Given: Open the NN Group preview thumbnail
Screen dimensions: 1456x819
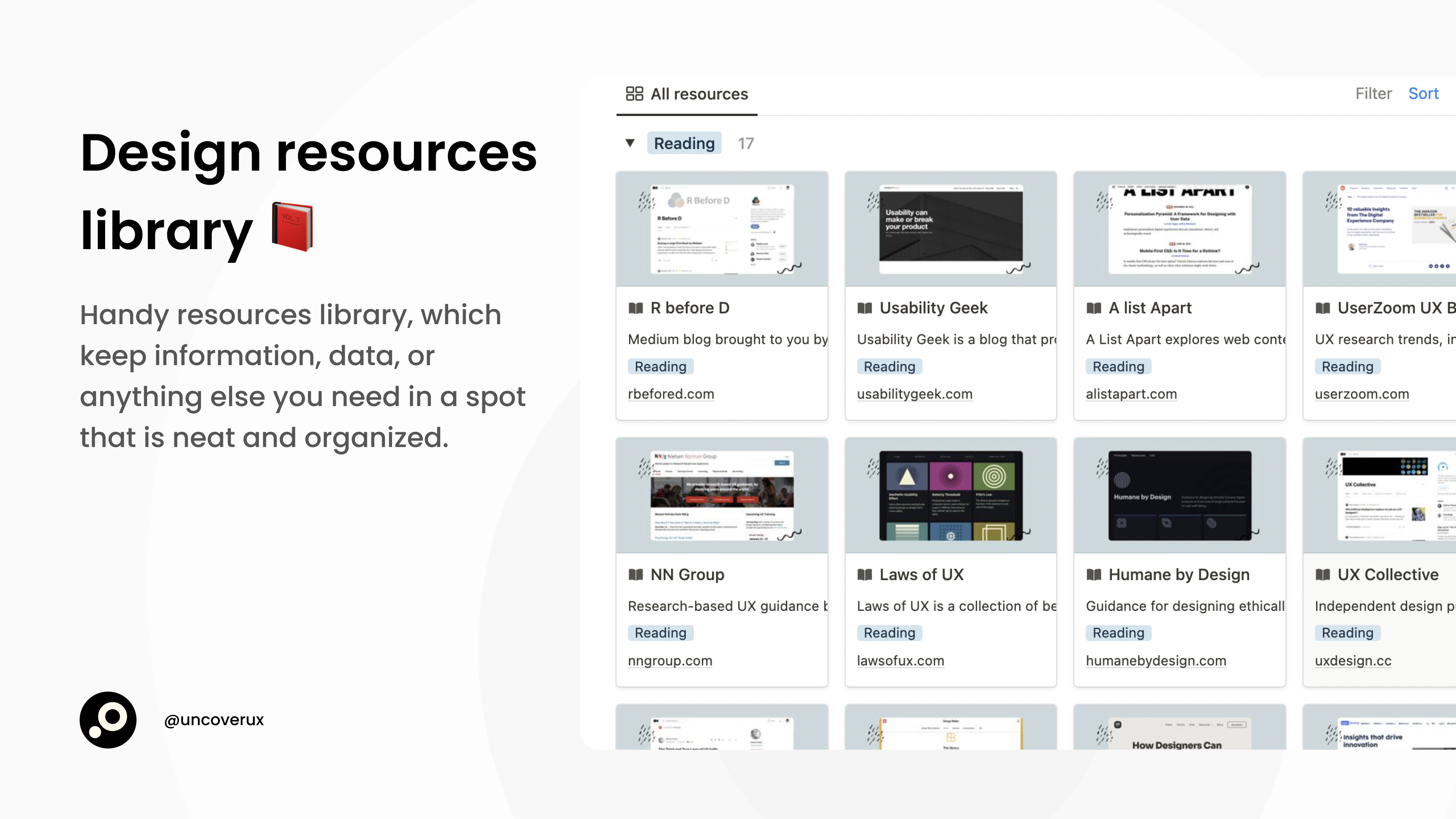Looking at the screenshot, I should point(722,496).
